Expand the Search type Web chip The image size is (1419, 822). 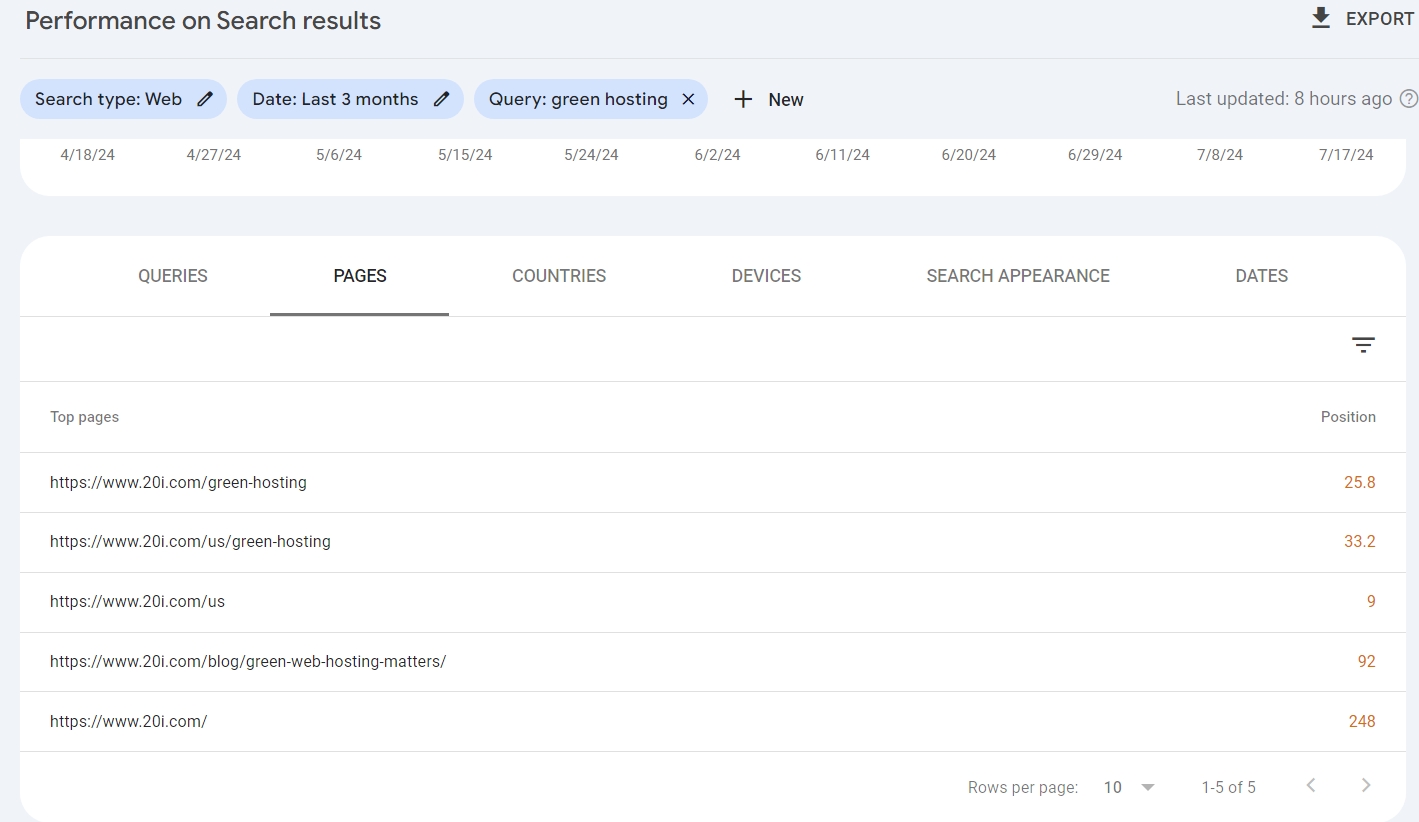click(108, 99)
